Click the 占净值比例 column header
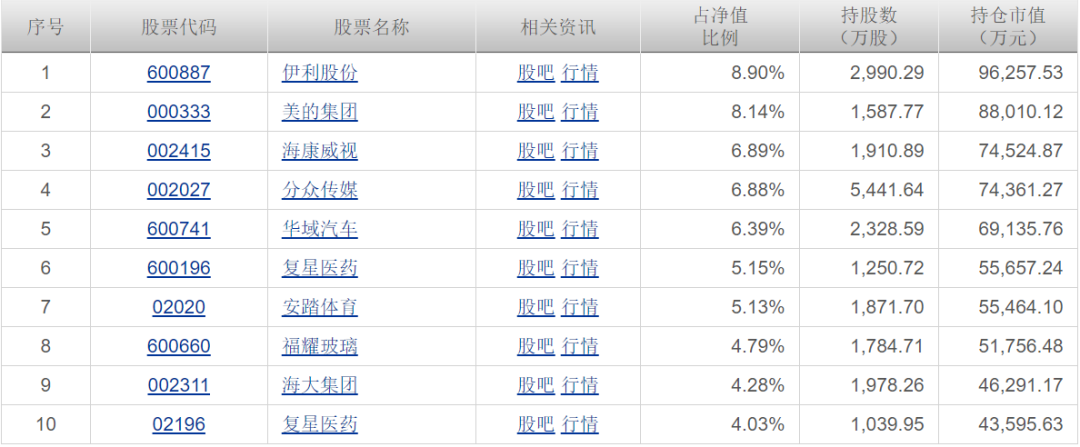1080x447 pixels. coord(720,27)
